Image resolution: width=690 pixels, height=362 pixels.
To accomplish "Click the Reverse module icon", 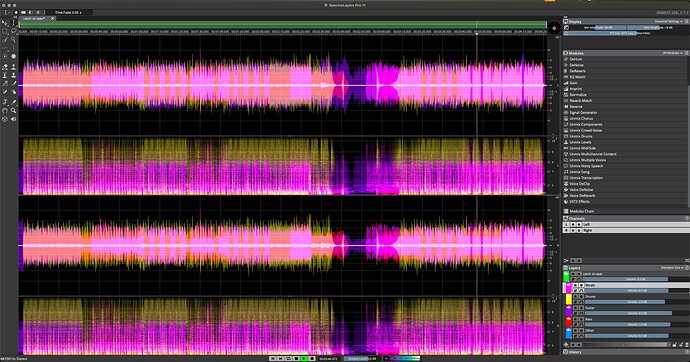I will pos(566,106).
